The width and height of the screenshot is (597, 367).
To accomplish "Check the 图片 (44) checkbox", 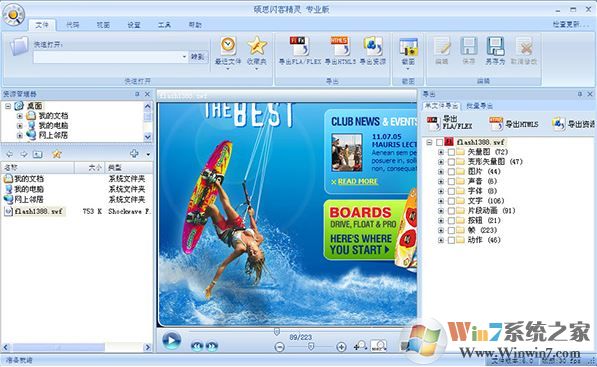I will coord(451,172).
